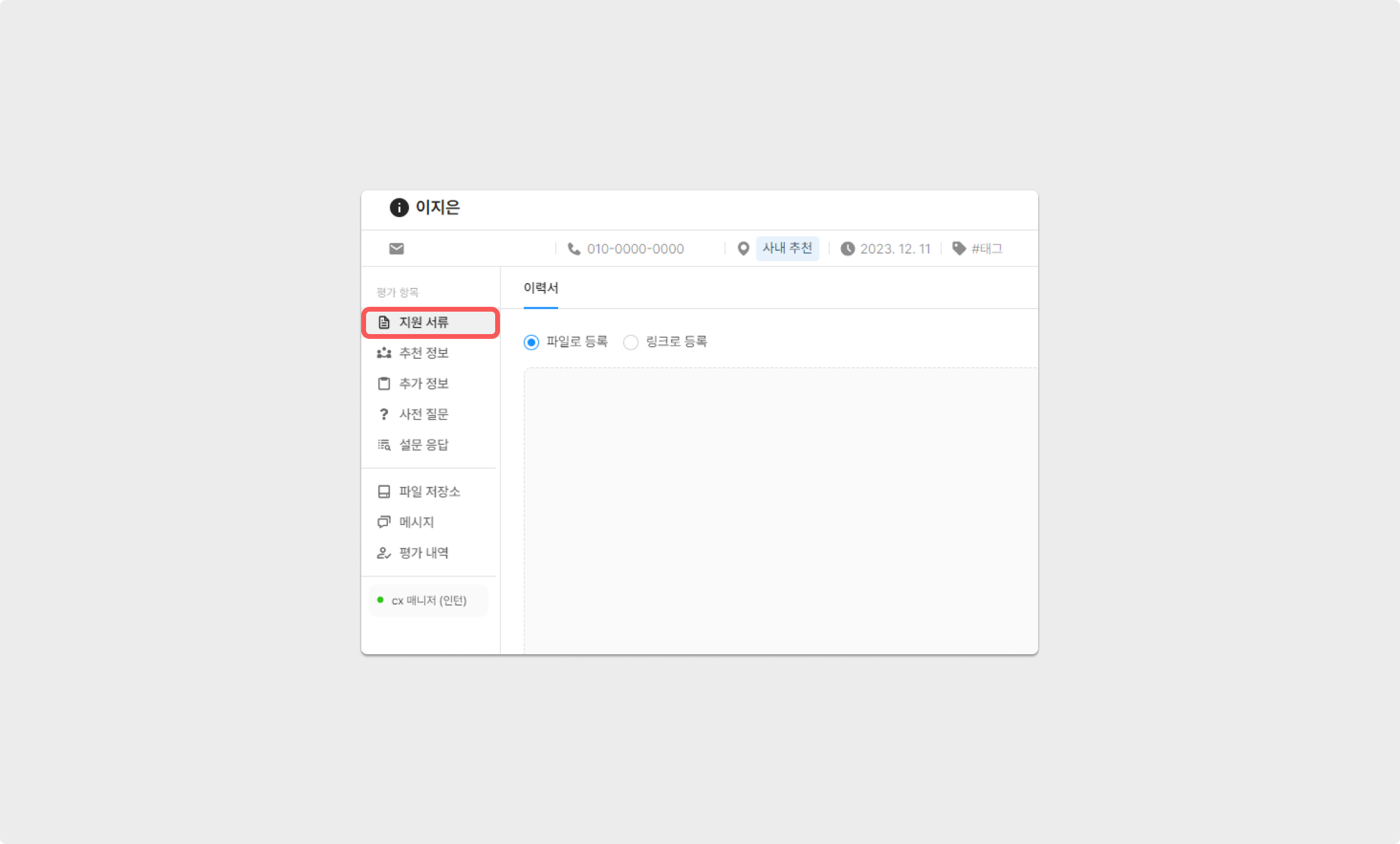Click the 사내 추천 source badge
Image resolution: width=1400 pixels, height=844 pixels.
click(x=787, y=249)
